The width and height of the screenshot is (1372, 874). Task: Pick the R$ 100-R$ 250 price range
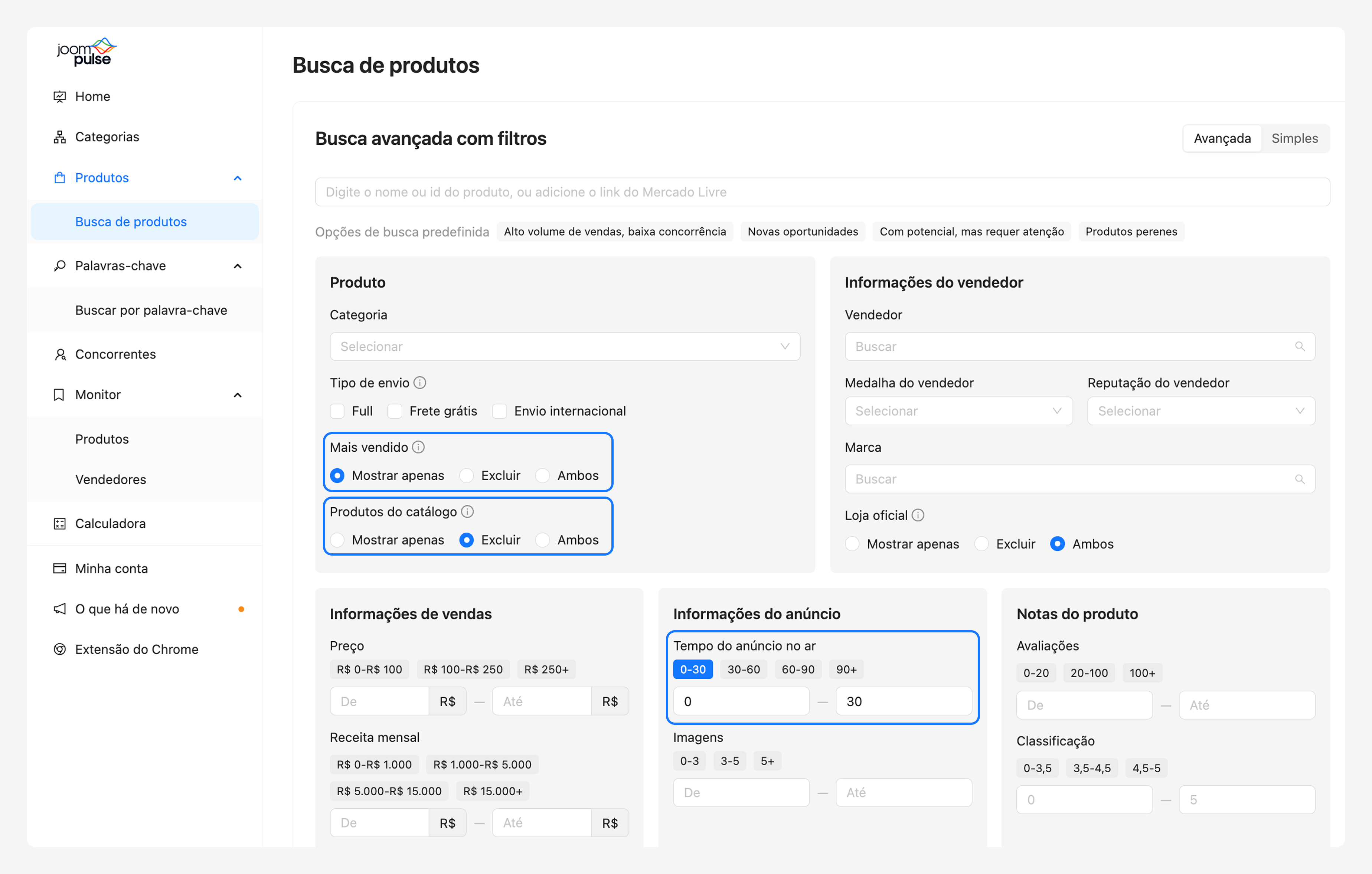pos(463,670)
